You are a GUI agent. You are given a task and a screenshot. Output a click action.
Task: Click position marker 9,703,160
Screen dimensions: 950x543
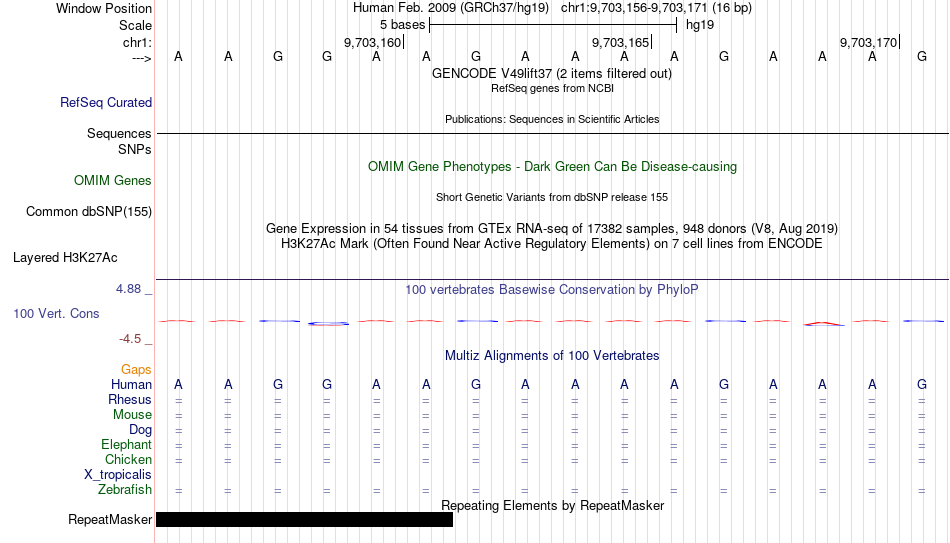tap(373, 42)
